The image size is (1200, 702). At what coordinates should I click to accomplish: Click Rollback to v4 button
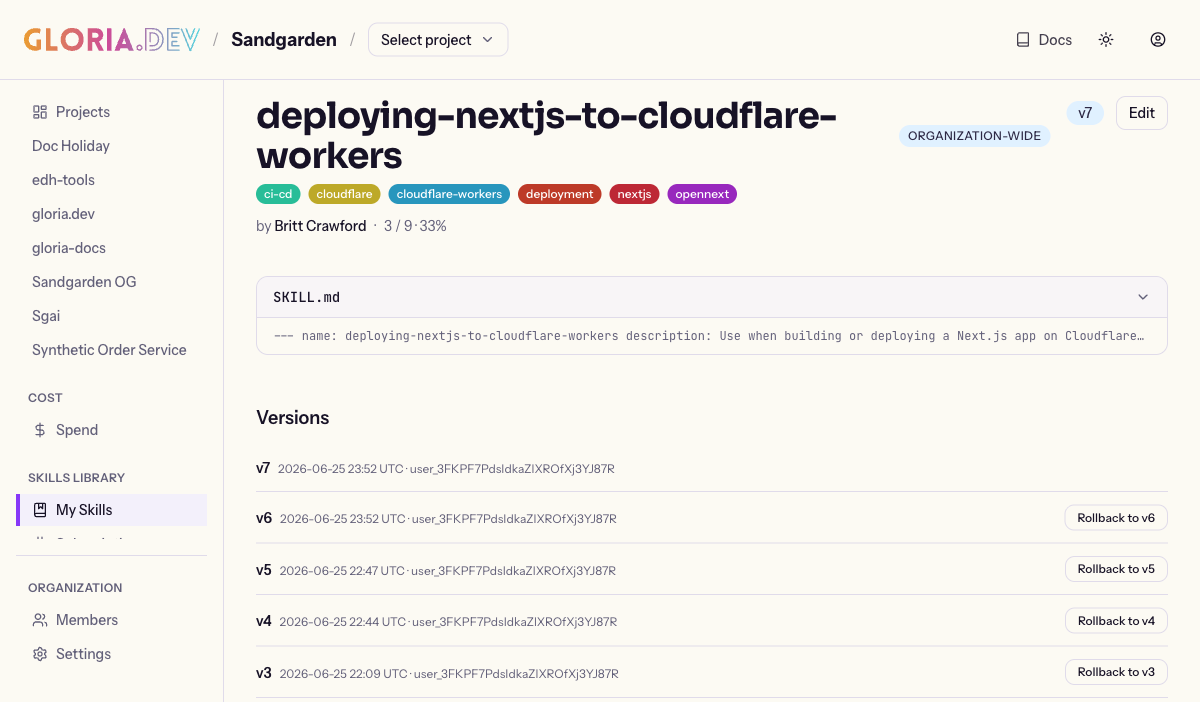[1116, 621]
